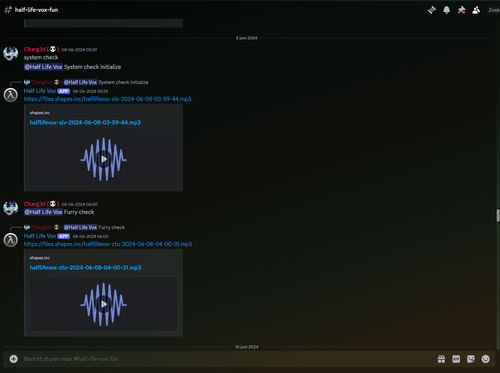Click timestamp 08-06-2024 05:59 next to Charg3d
This screenshot has width=500, height=373.
79,50
